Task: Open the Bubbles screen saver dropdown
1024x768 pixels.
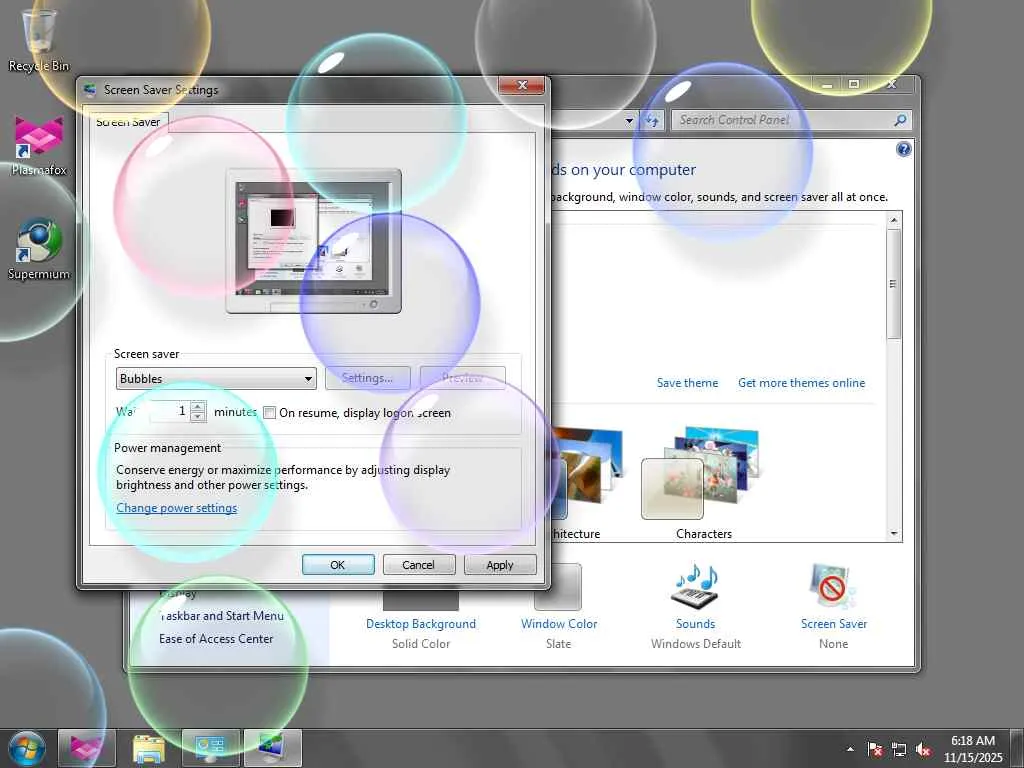Action: pyautogui.click(x=216, y=379)
